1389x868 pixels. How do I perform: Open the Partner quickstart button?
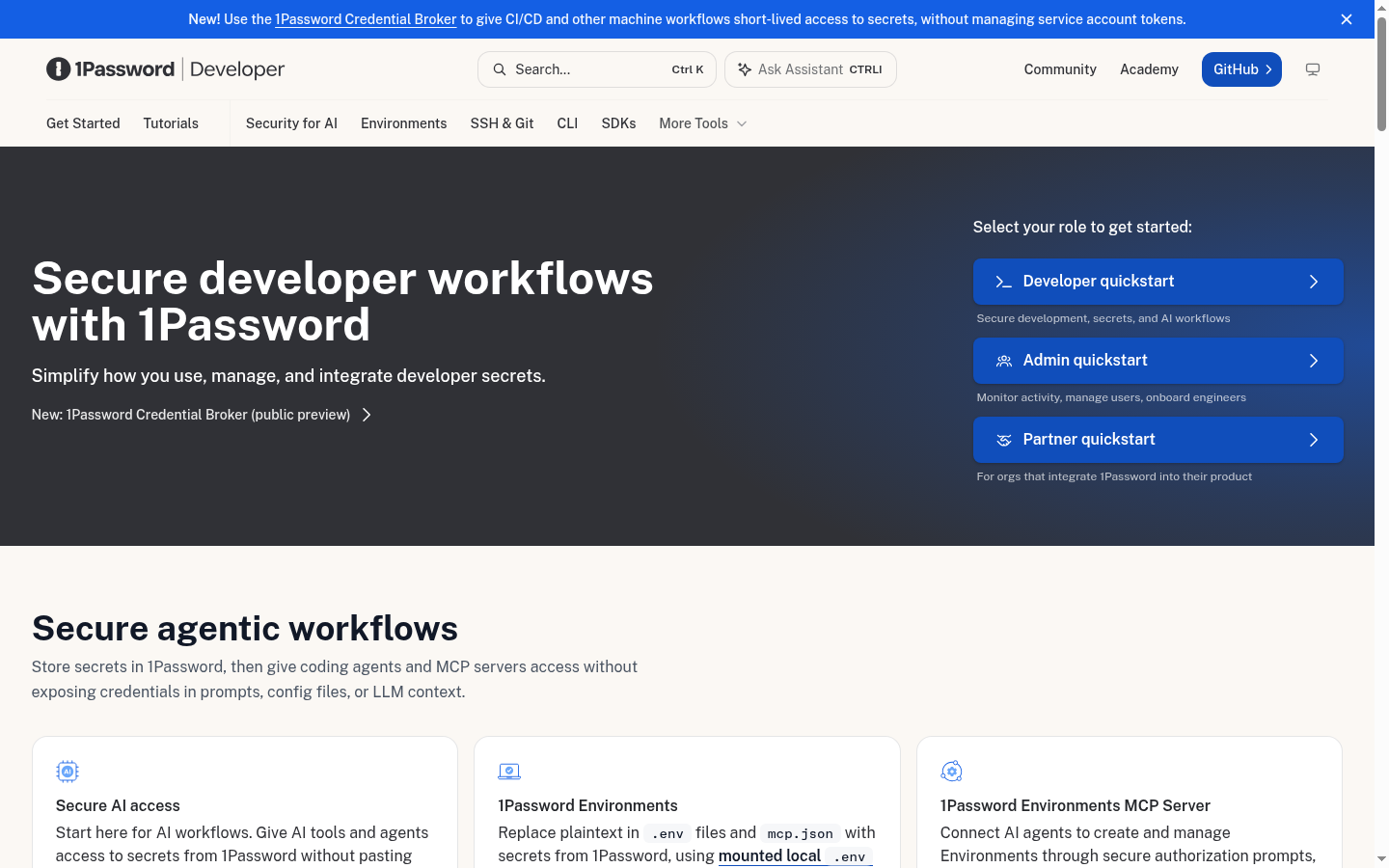[x=1158, y=440]
